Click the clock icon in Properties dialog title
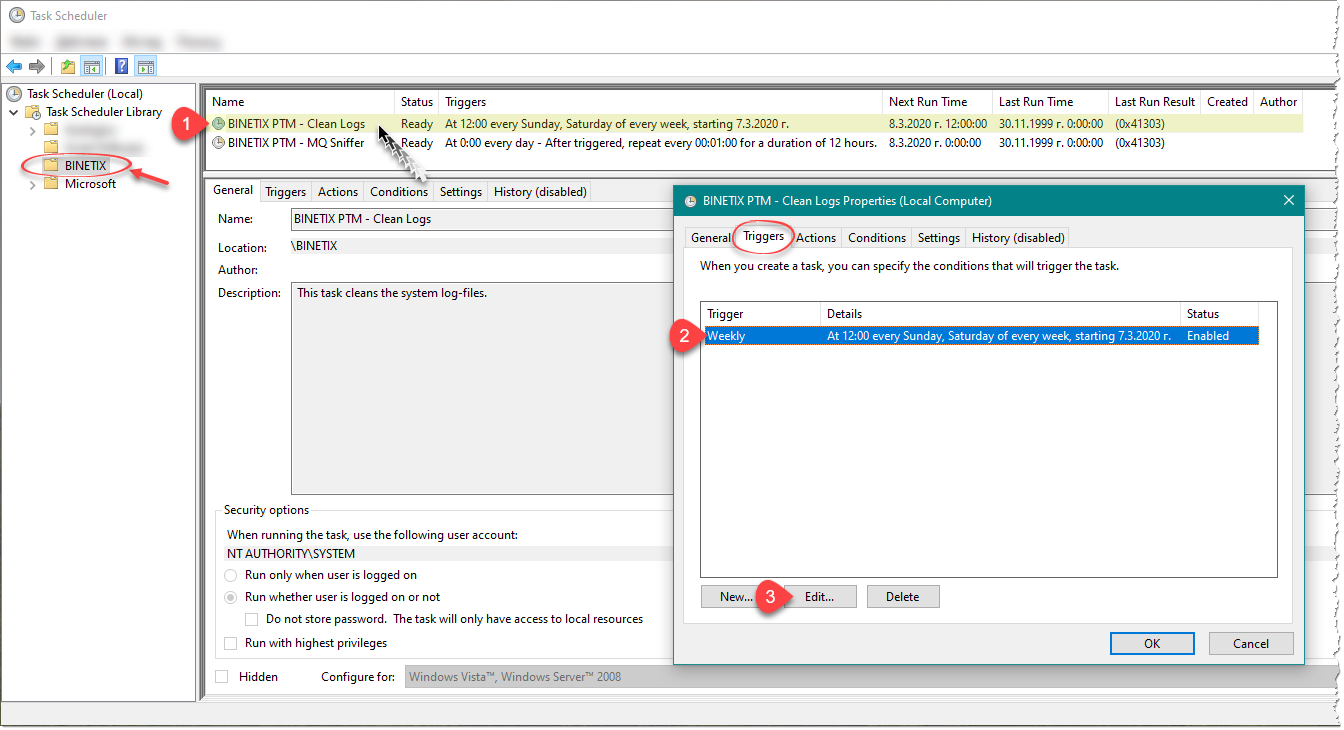This screenshot has height=730, width=1344. (x=690, y=201)
